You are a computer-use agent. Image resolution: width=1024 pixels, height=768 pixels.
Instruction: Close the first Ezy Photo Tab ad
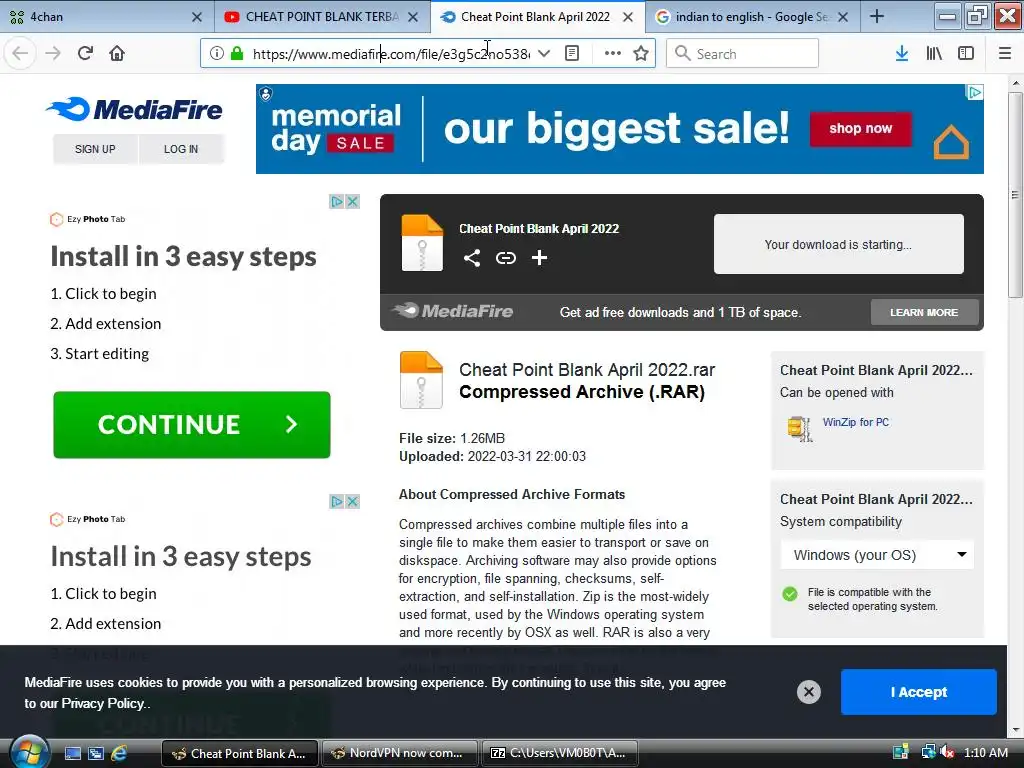[x=353, y=201]
